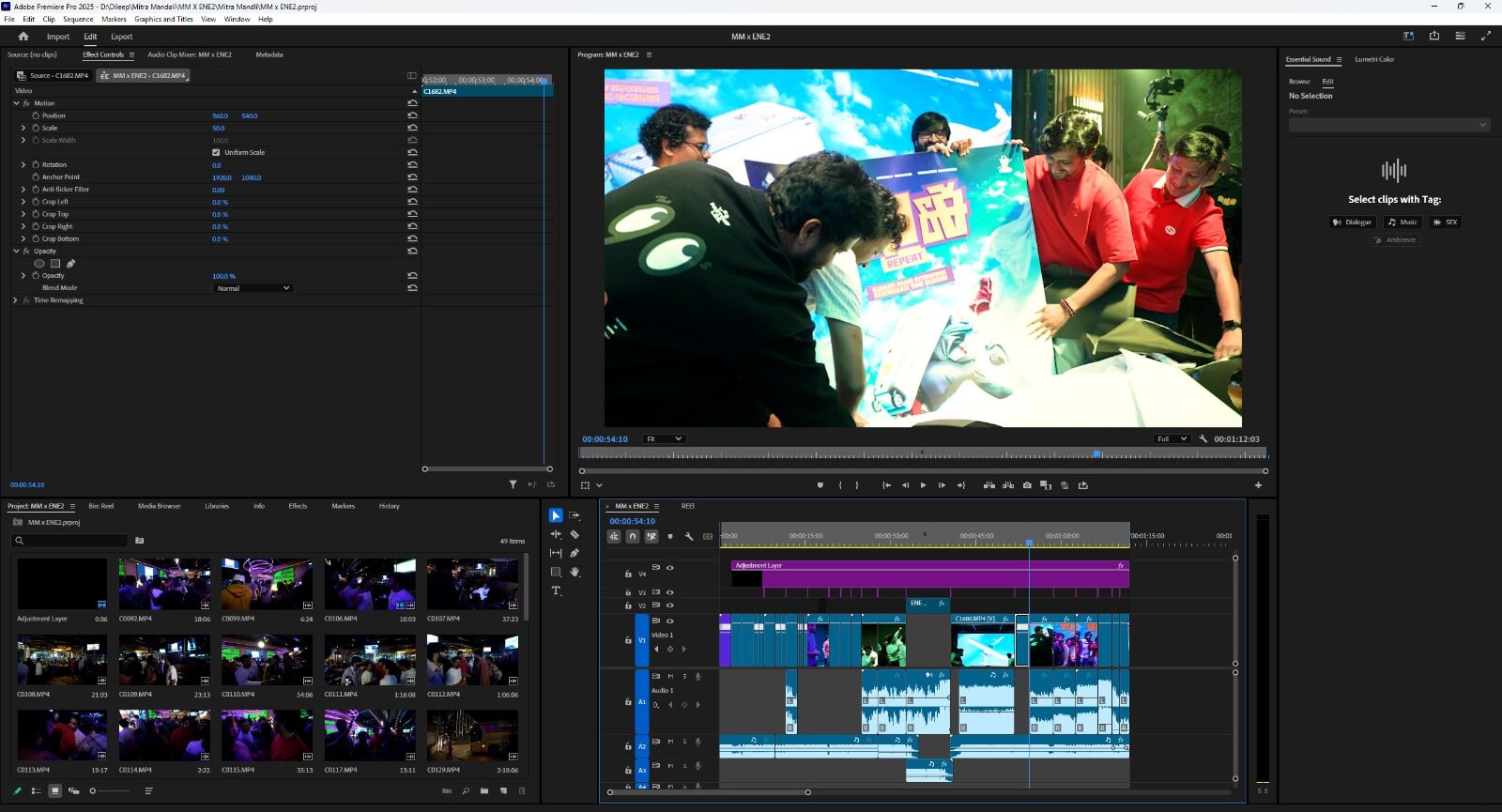Toggle visibility eye for track V4

click(x=669, y=567)
